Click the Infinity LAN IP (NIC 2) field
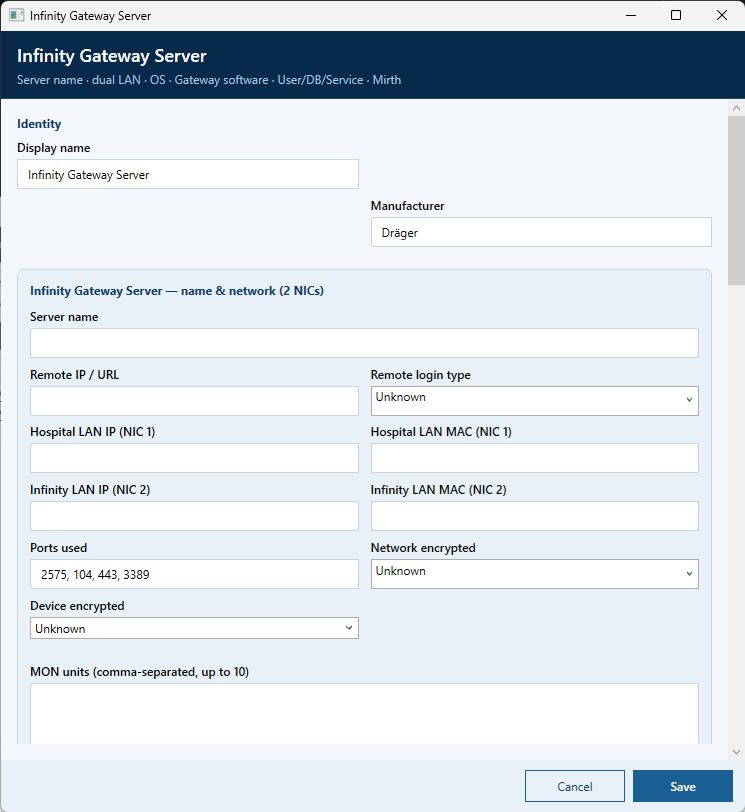Screen dimensions: 745x812 (x=194, y=516)
